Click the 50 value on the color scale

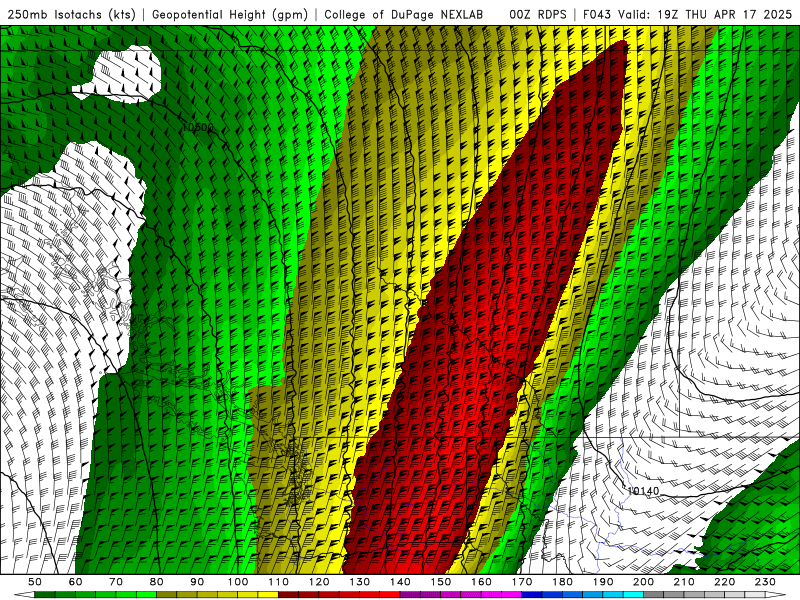(35, 582)
